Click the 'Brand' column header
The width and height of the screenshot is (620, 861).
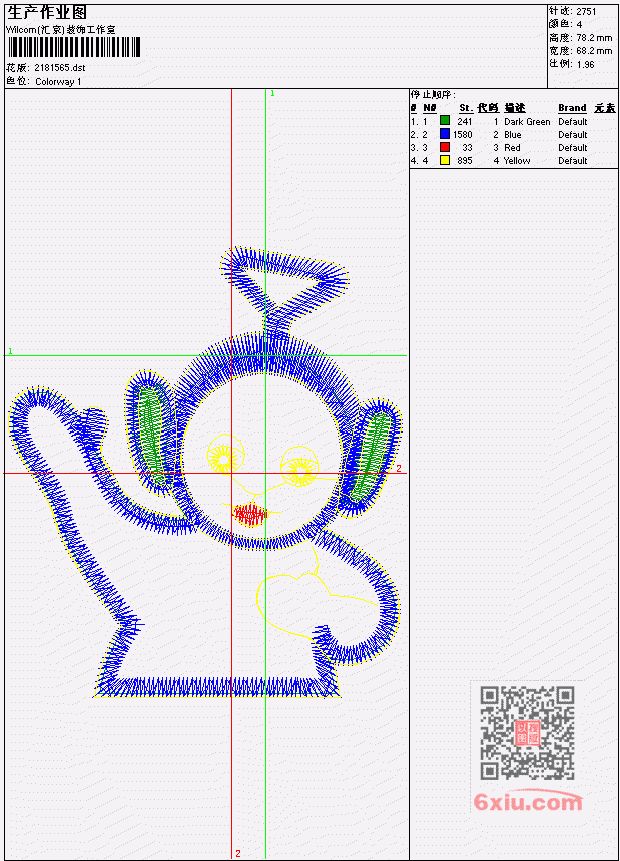(572, 108)
